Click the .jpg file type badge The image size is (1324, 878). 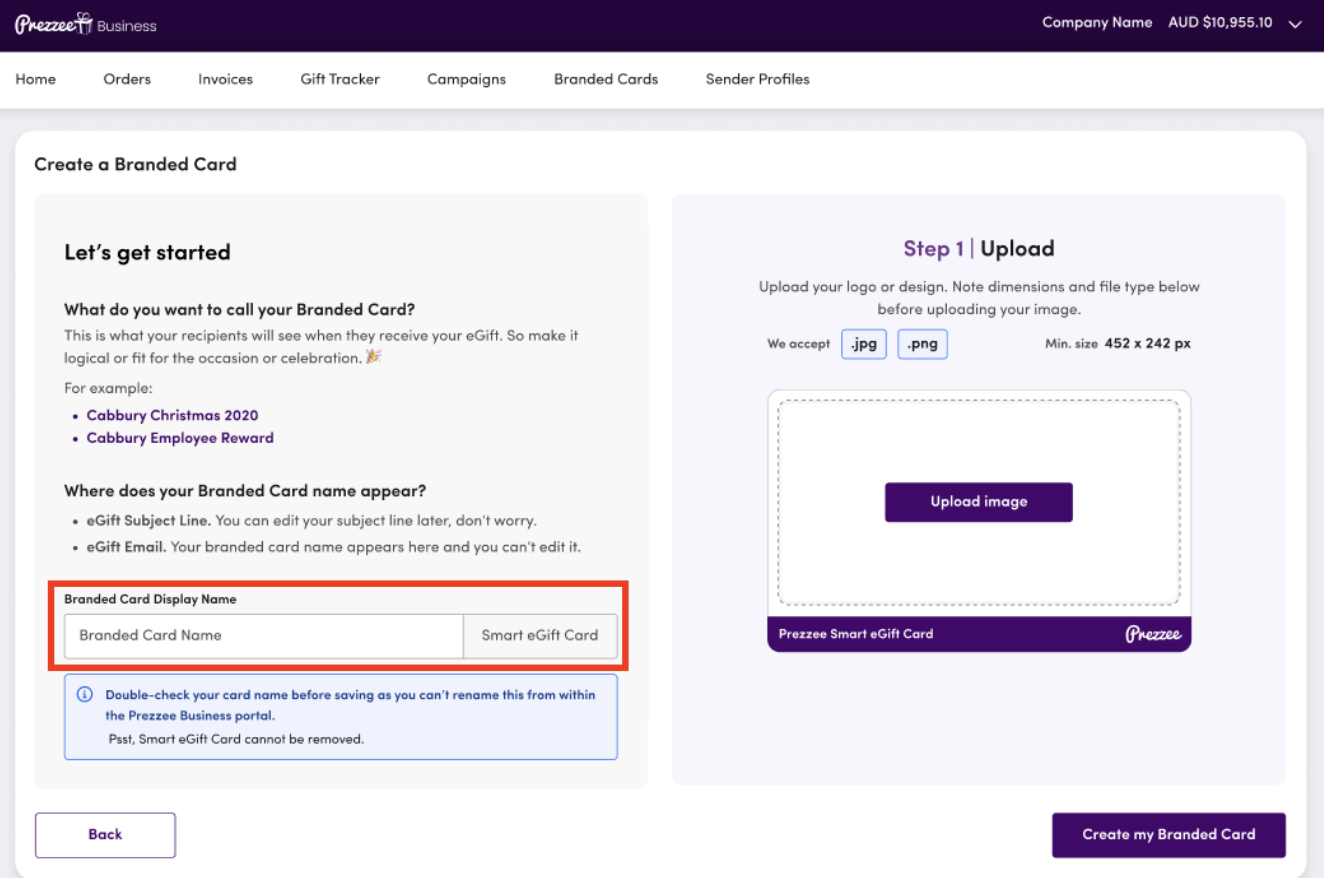[x=864, y=344]
